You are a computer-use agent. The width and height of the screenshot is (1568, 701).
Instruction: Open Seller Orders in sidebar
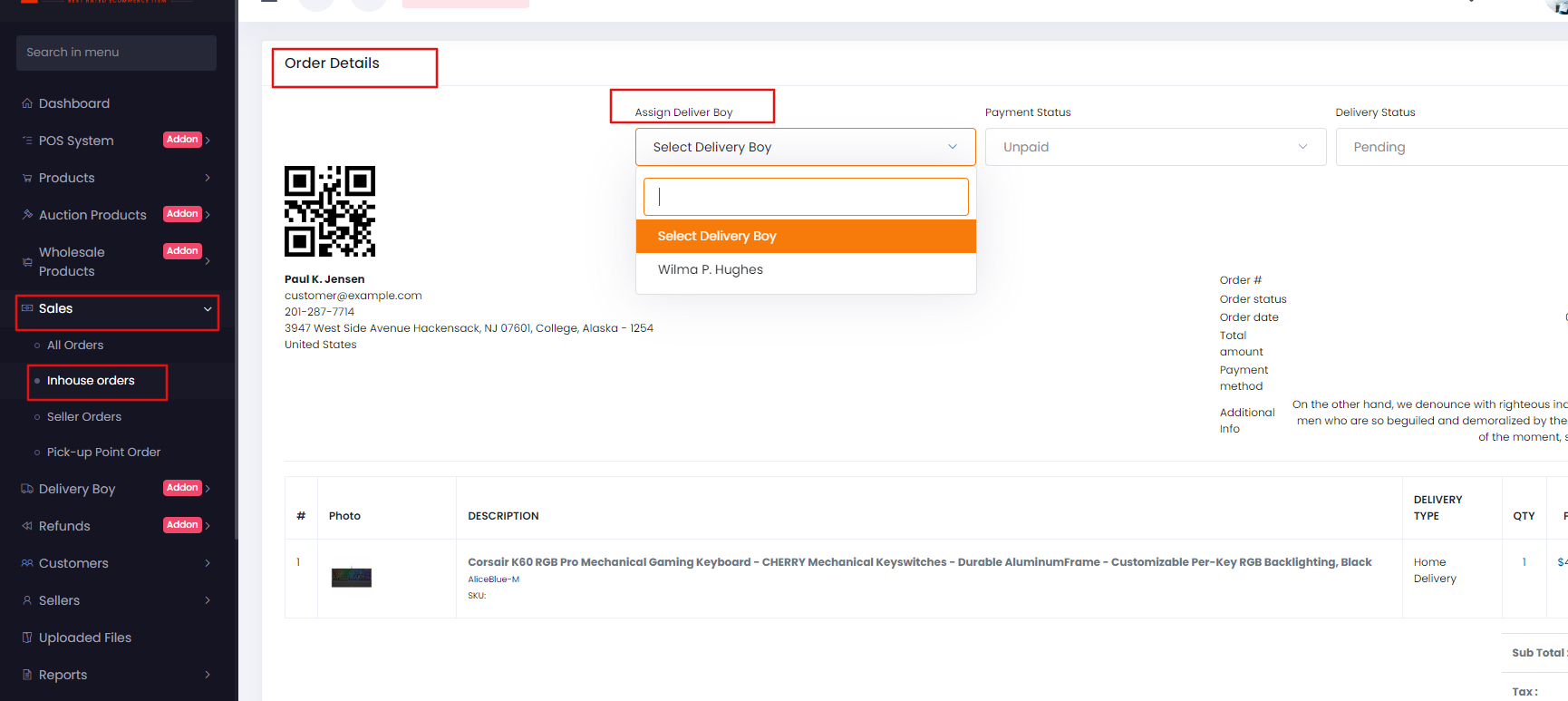[84, 417]
